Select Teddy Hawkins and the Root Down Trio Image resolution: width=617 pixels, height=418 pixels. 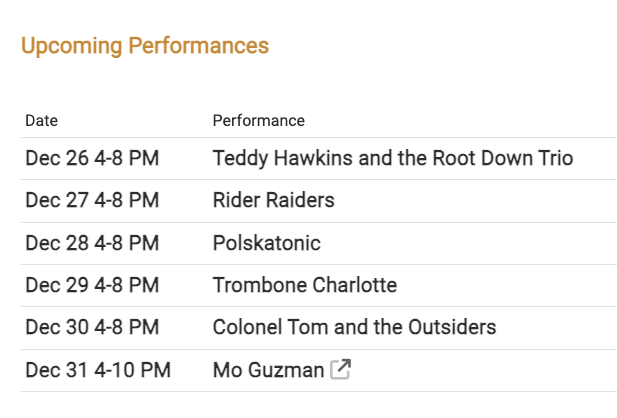click(393, 158)
